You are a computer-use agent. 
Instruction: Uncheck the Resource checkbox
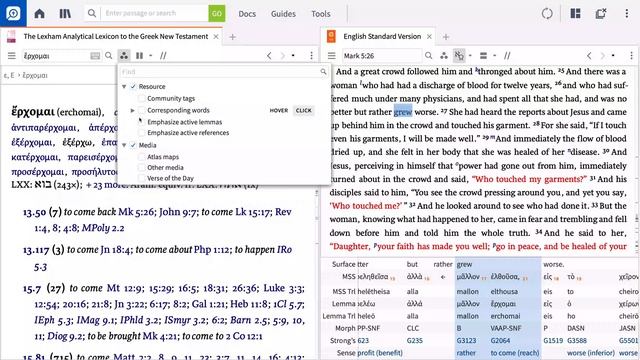point(133,87)
